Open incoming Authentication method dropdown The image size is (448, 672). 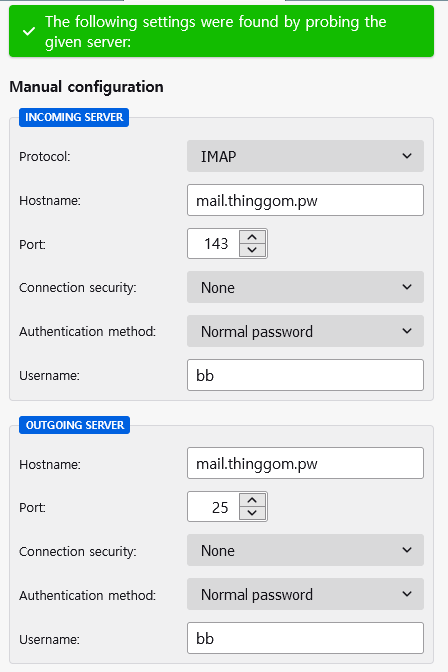click(305, 331)
